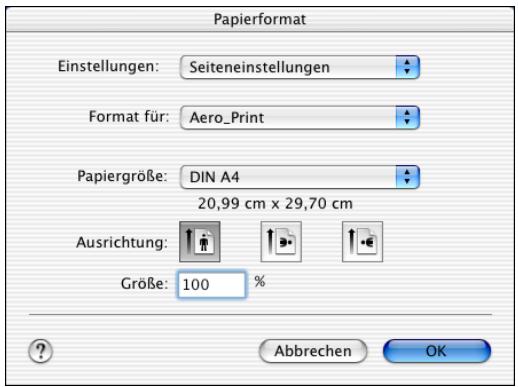Select landscape orientation icon with figure facing left
518x387 pixels.
[362, 242]
